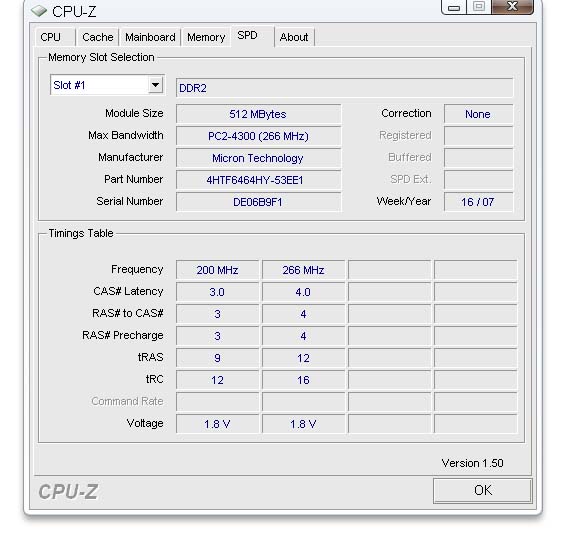Screen dimensions: 583x541
Task: Click the Memory Slot Selection group label
Action: point(101,57)
